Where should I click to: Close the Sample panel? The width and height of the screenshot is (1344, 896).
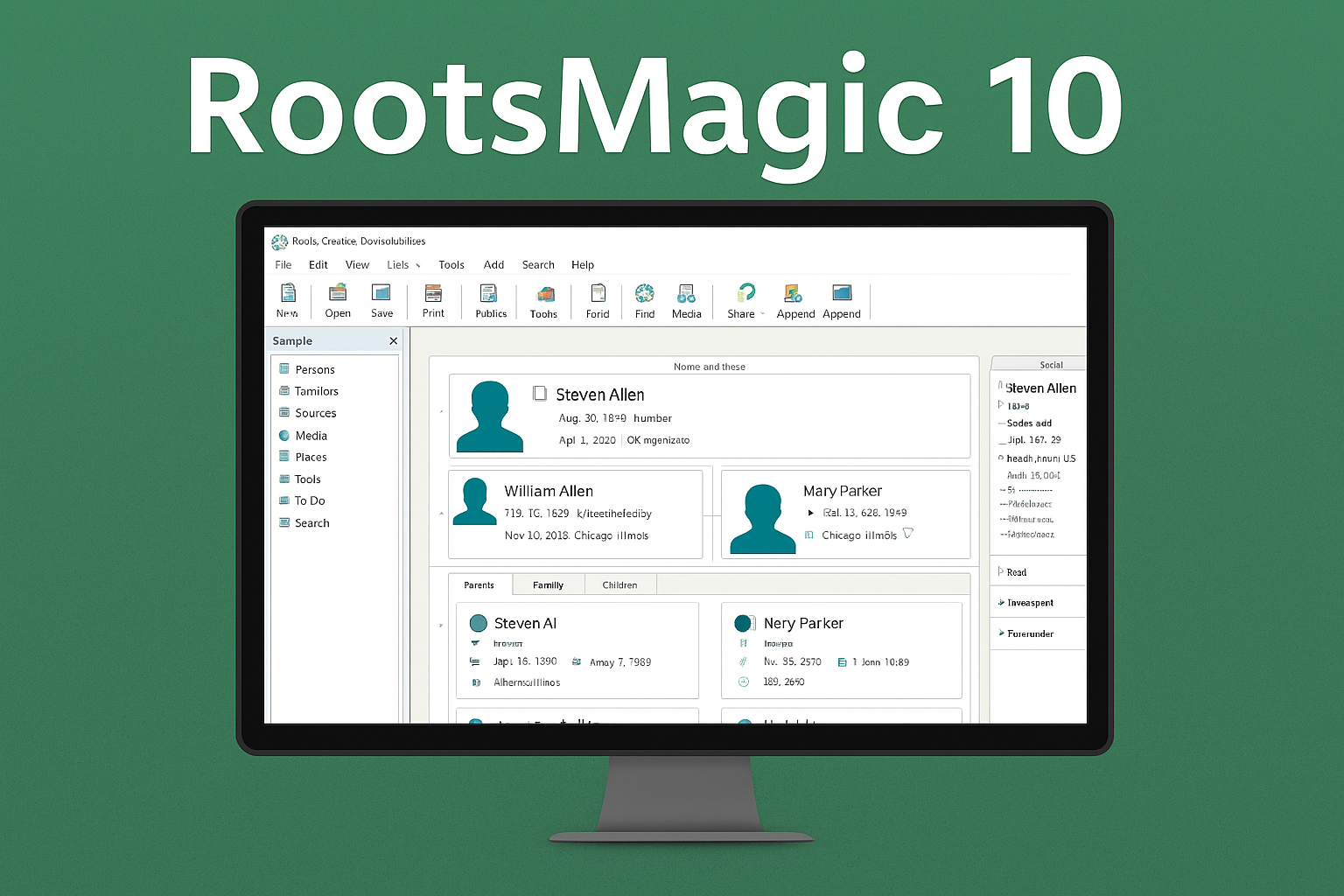click(x=393, y=340)
